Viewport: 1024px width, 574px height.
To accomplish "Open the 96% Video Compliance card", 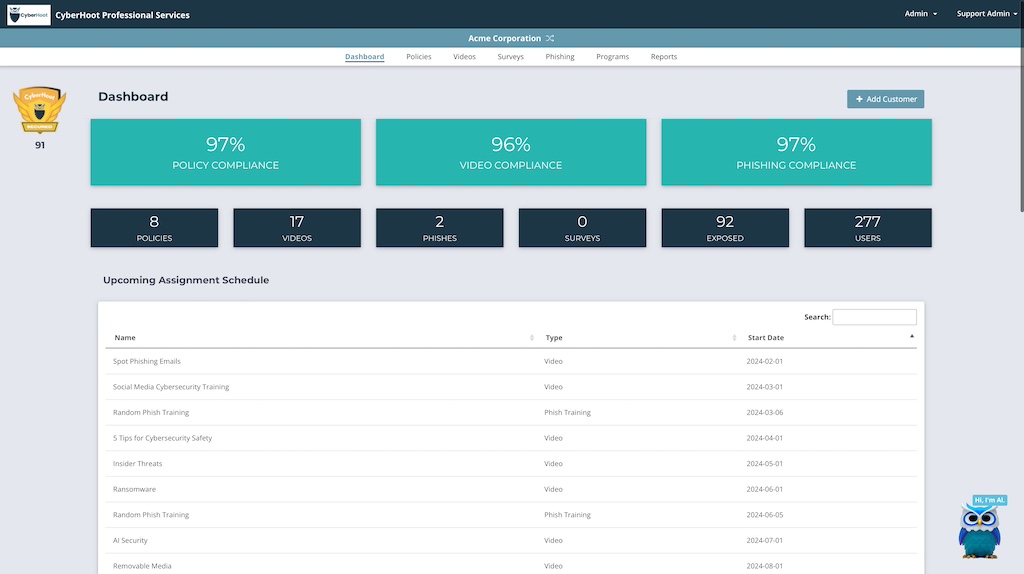I will [x=511, y=152].
